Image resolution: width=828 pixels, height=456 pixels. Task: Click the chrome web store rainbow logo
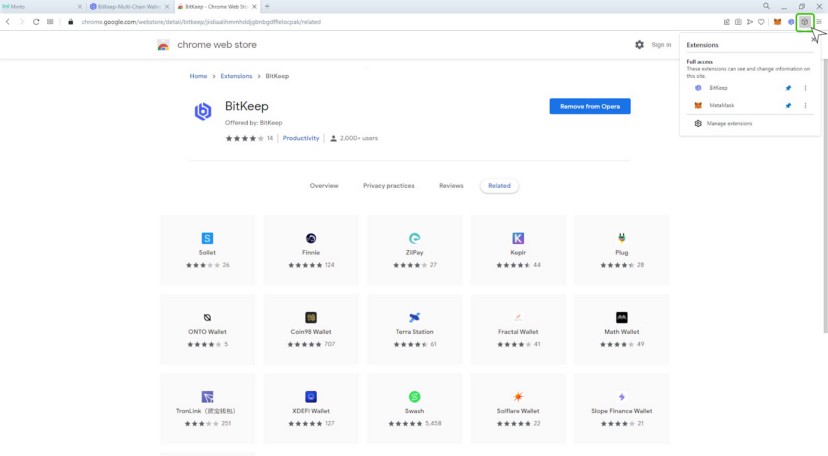click(163, 45)
